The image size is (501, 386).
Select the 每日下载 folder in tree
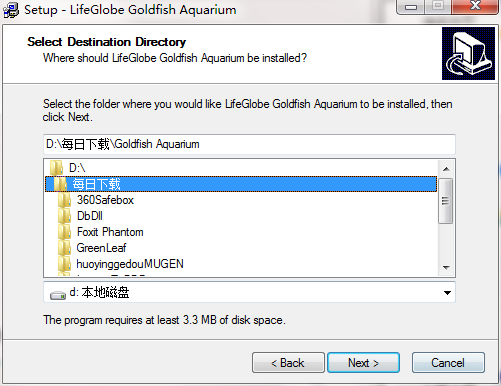coord(241,184)
